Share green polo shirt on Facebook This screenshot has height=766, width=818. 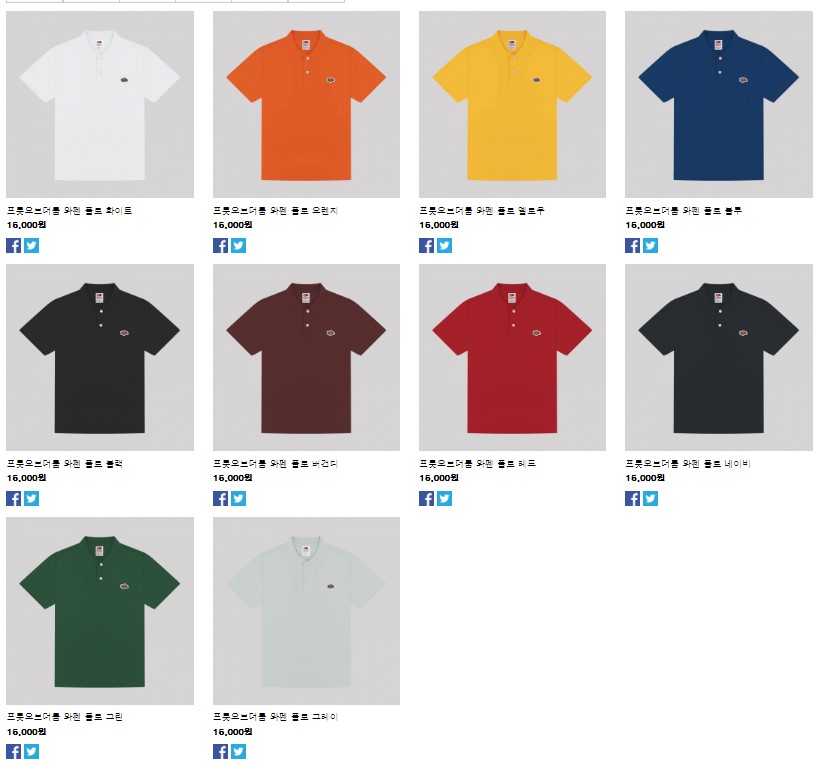click(x=14, y=751)
